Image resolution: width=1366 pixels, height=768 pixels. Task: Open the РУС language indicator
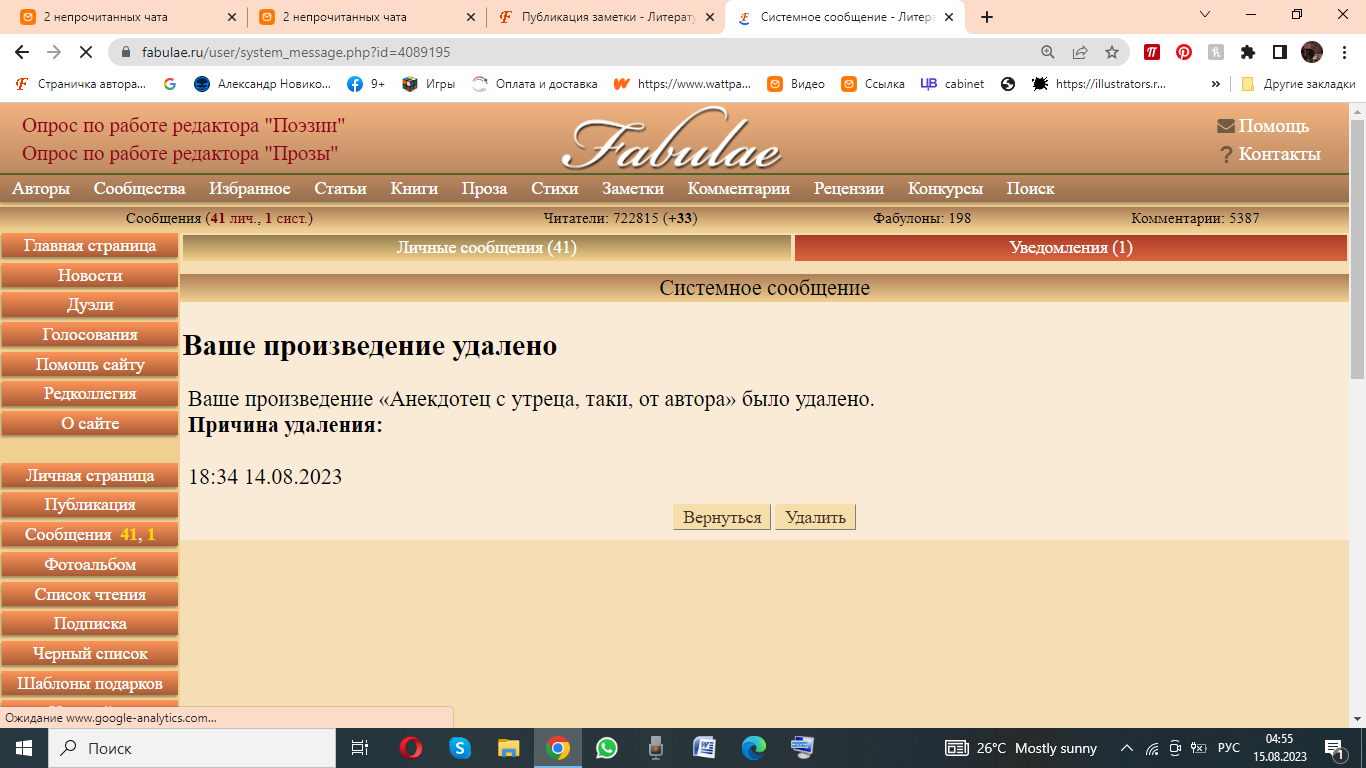(1229, 748)
